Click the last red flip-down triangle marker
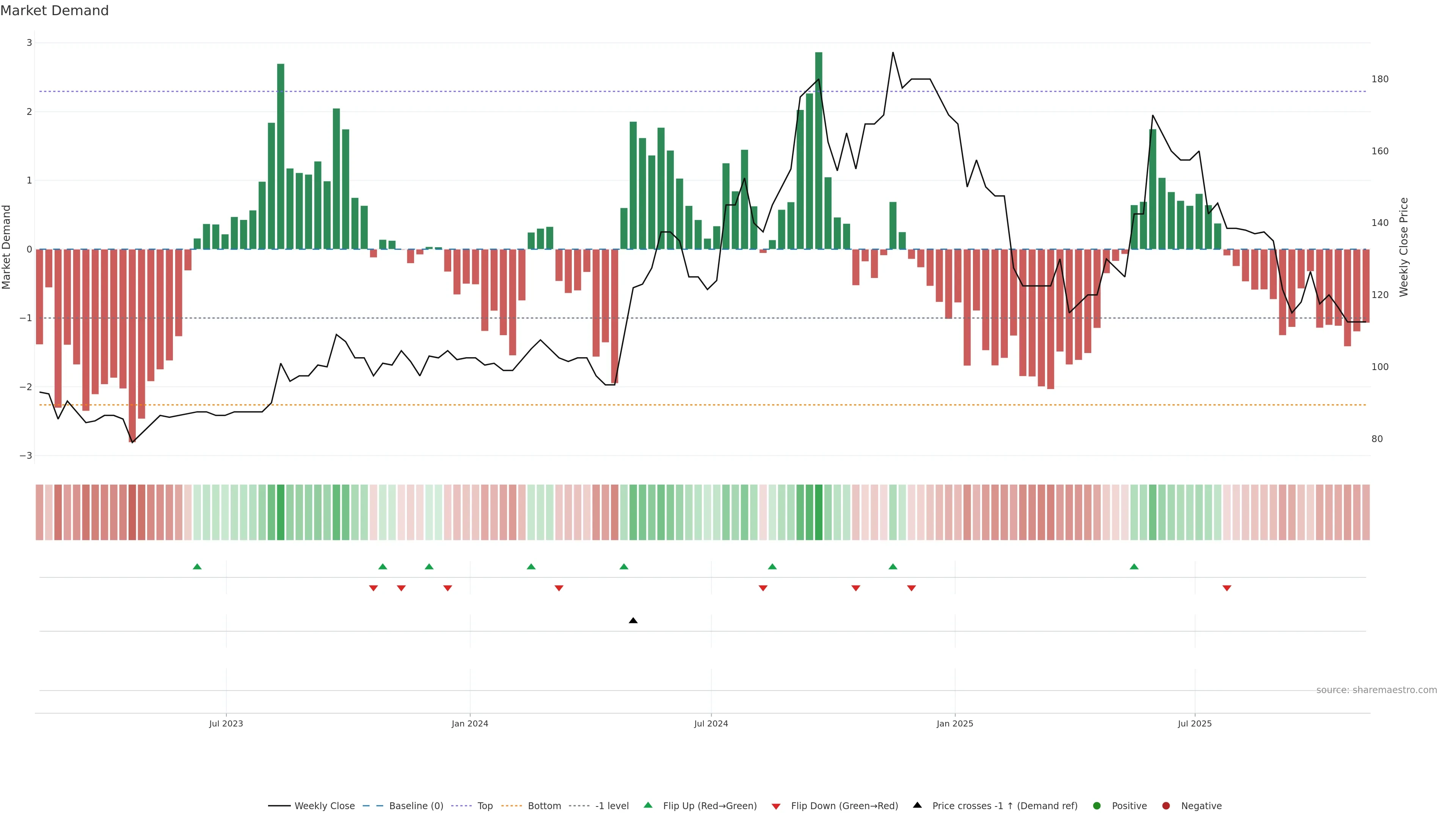Image resolution: width=1456 pixels, height=819 pixels. [1227, 588]
